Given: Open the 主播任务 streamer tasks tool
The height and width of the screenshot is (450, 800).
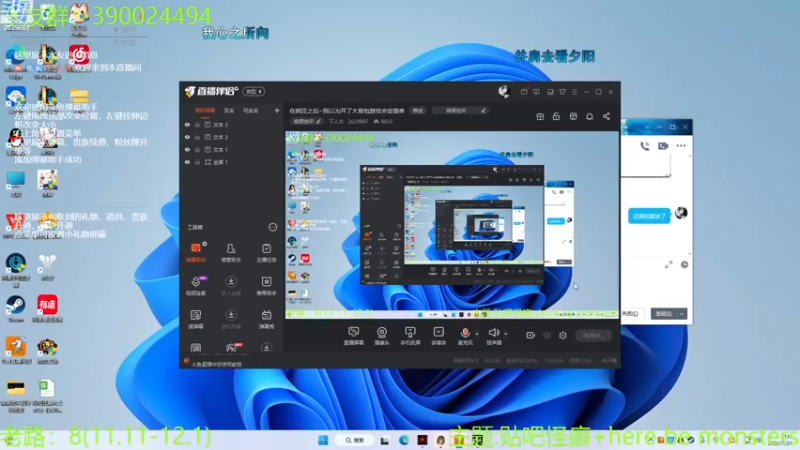Looking at the screenshot, I should pos(266,252).
